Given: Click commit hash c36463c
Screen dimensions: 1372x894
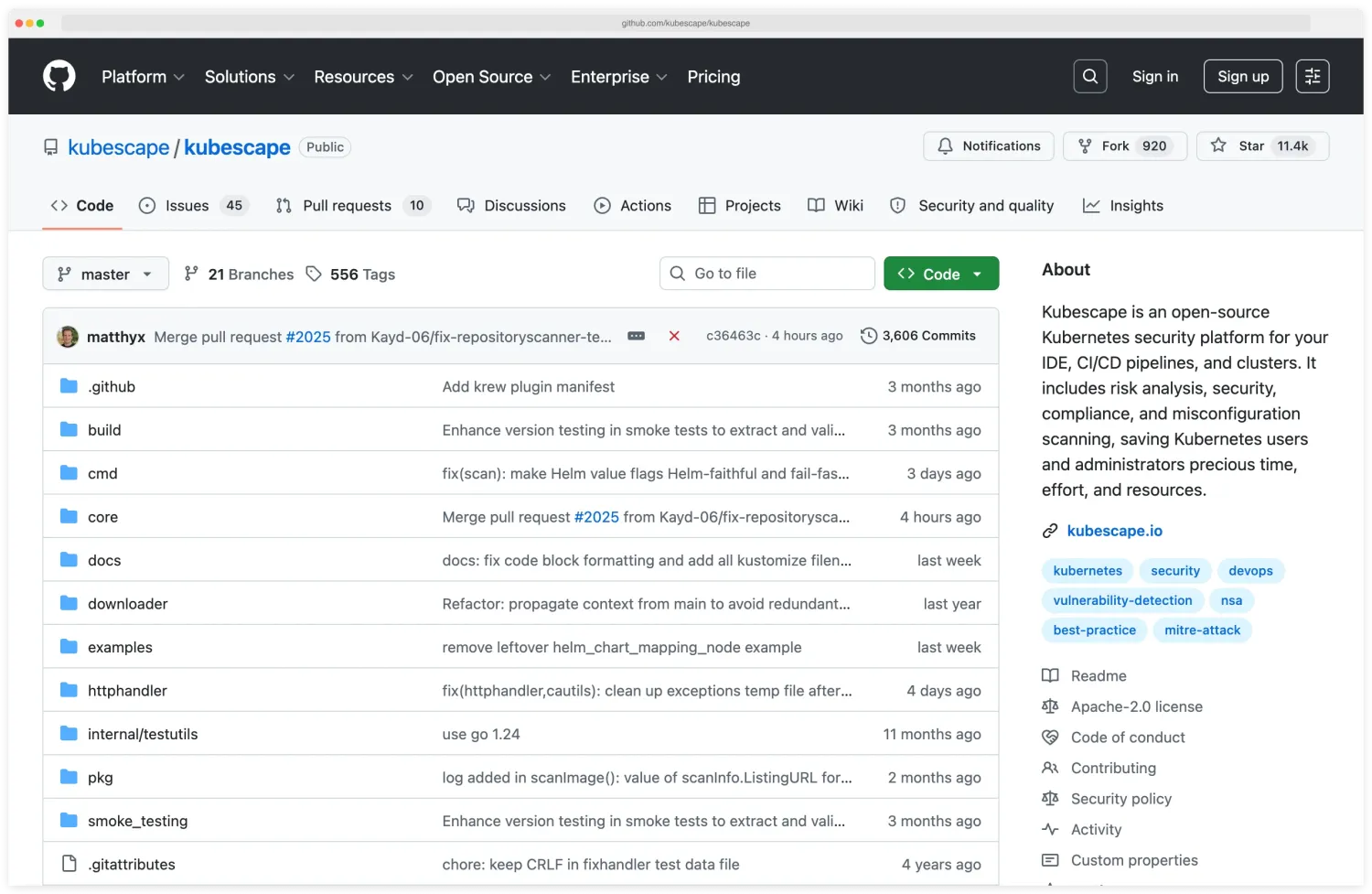Looking at the screenshot, I should click(734, 336).
